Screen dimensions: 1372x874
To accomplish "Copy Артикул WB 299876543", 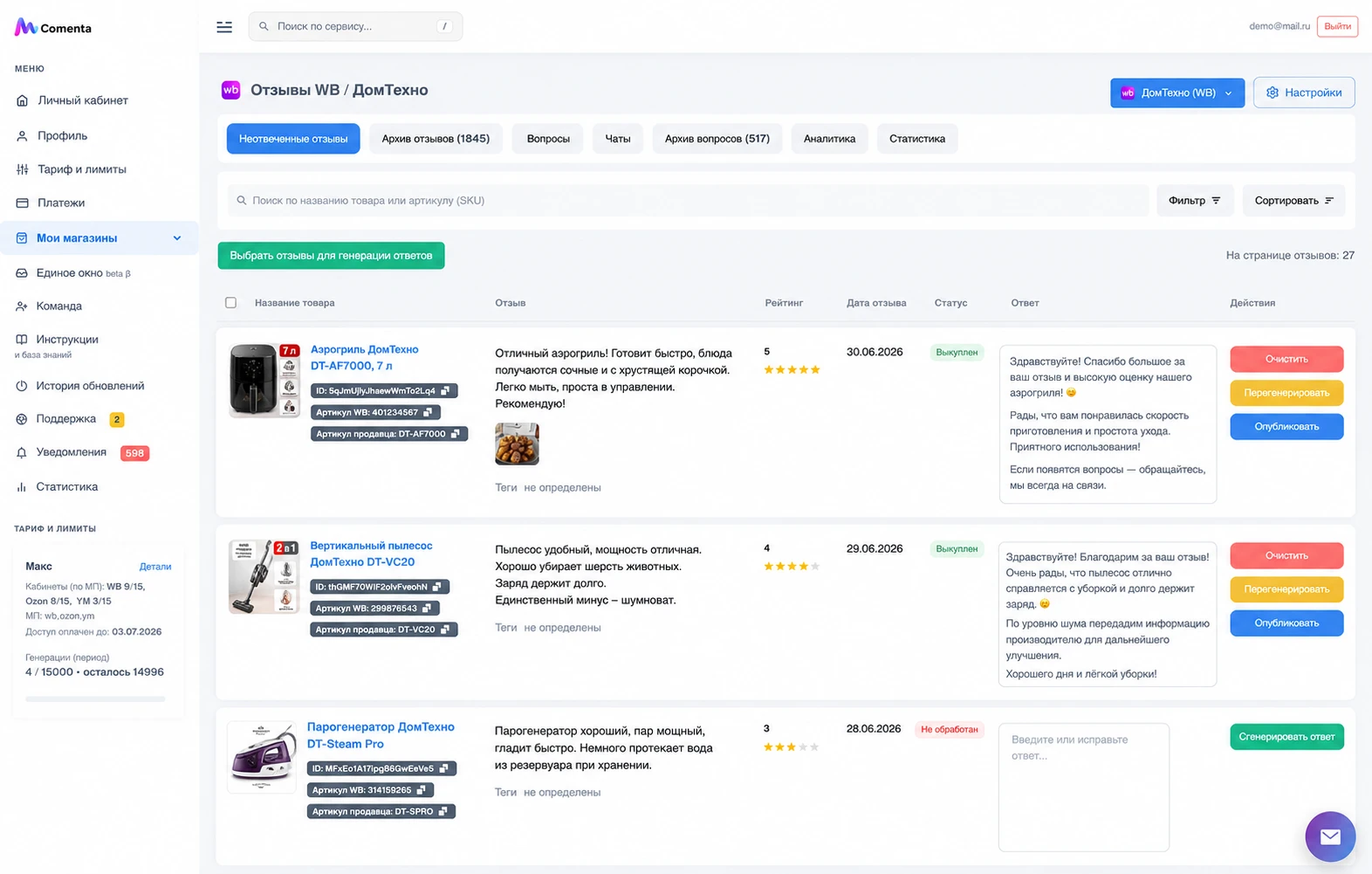I will (427, 608).
